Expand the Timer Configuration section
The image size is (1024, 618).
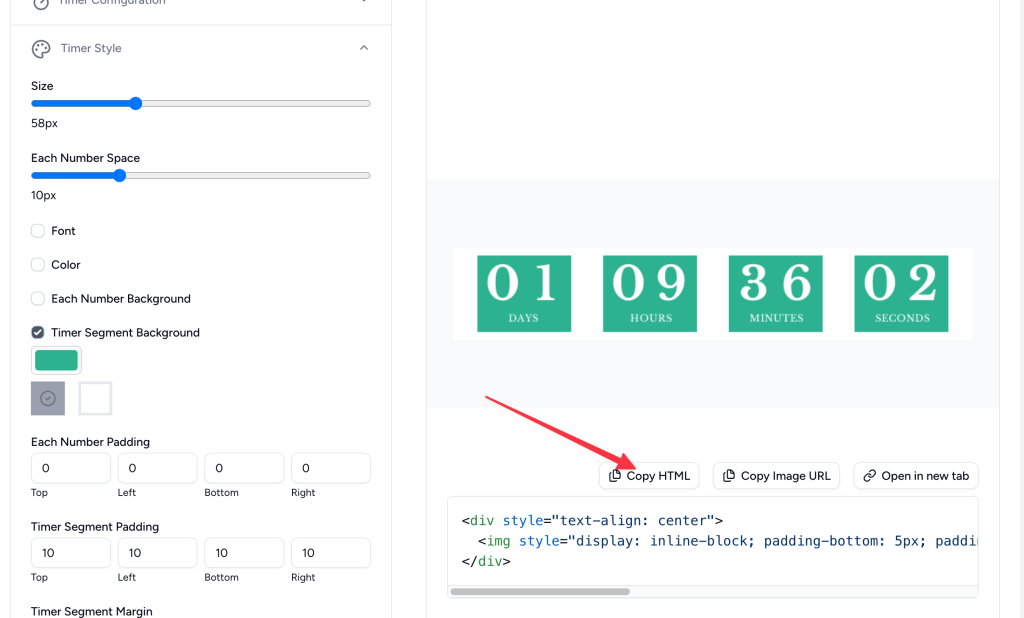coord(364,3)
